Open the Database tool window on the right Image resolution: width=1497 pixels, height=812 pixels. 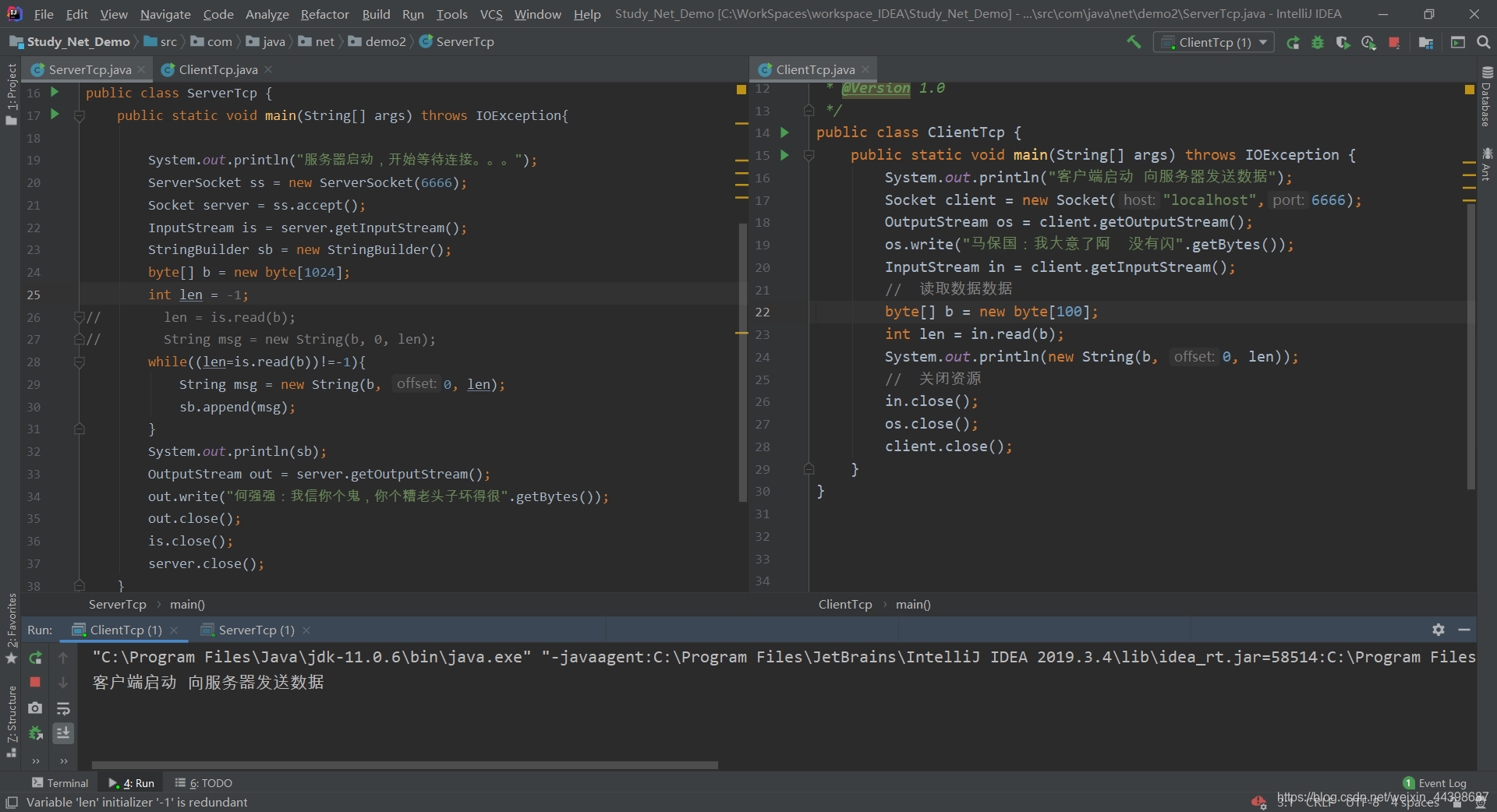click(1486, 97)
